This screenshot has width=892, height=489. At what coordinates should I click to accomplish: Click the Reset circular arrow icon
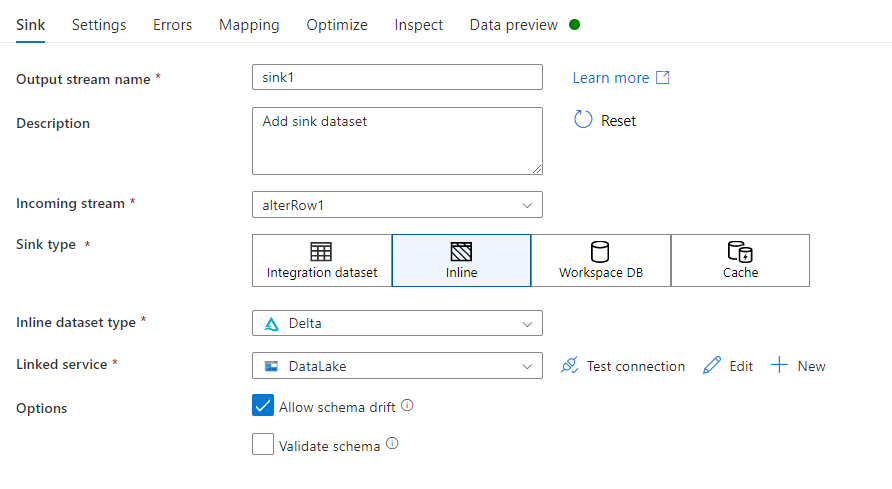(583, 120)
